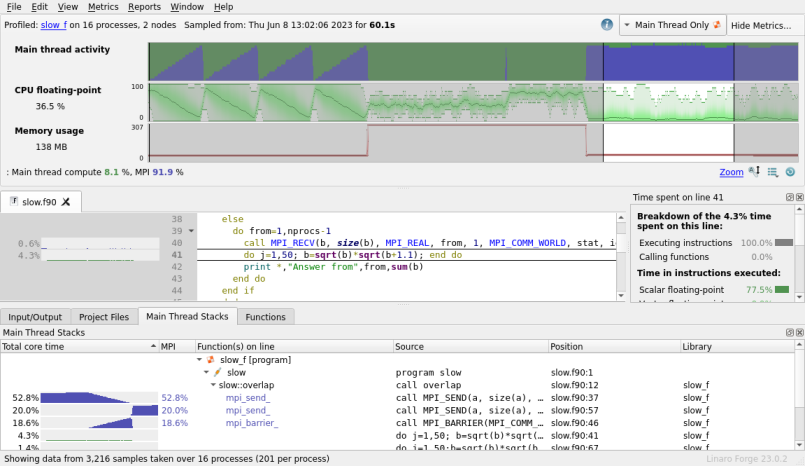
Task: Click the Zoom link
Action: click(731, 172)
